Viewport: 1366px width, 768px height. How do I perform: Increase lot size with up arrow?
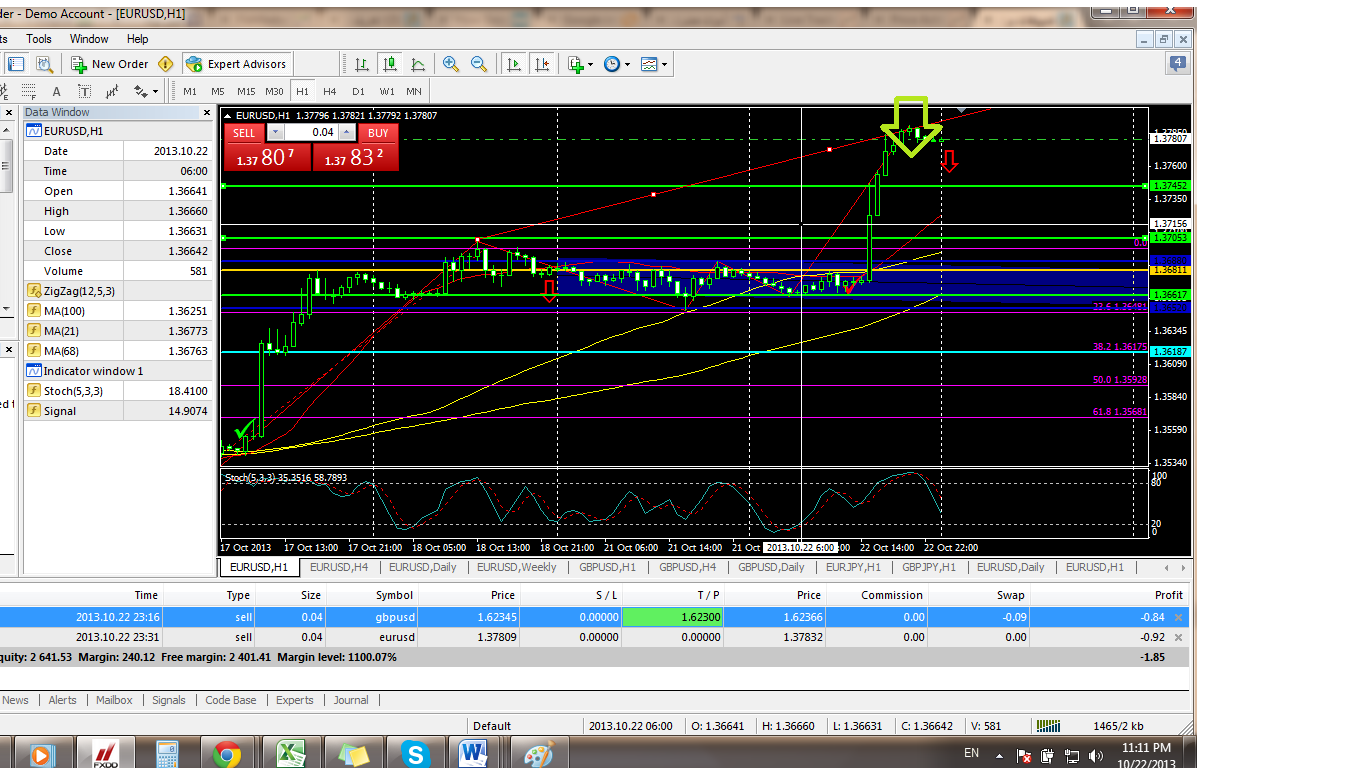(x=347, y=132)
